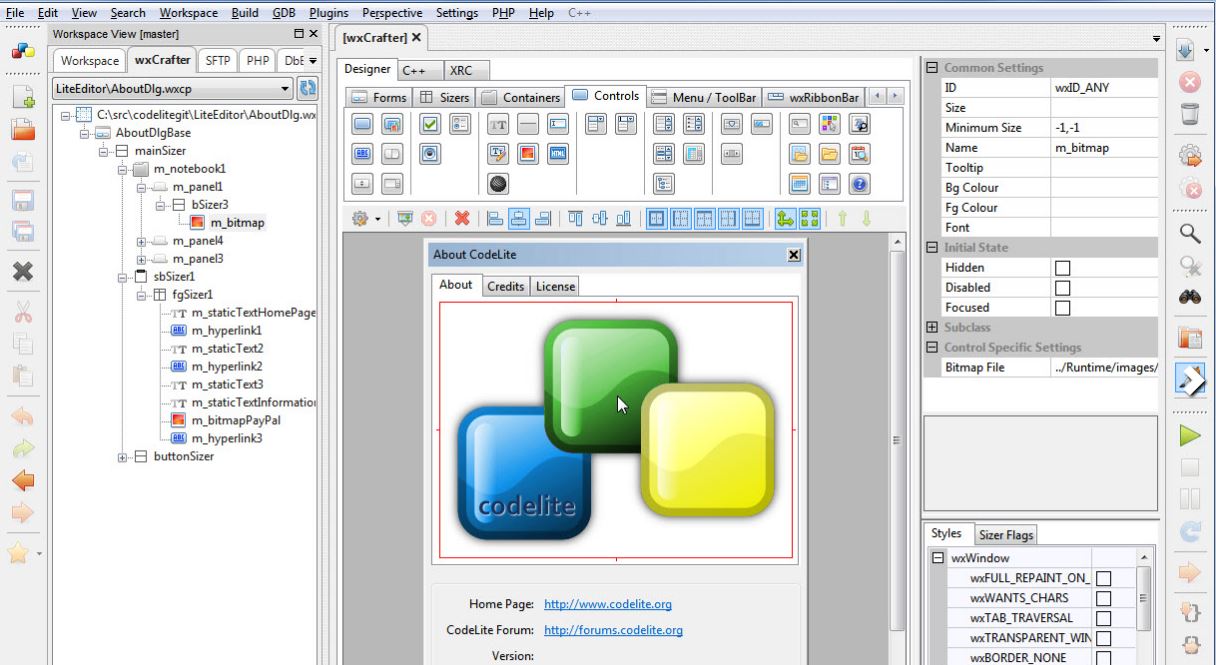Switch to the Sizer Flags tab
Viewport: 1216px width, 665px height.
1006,535
